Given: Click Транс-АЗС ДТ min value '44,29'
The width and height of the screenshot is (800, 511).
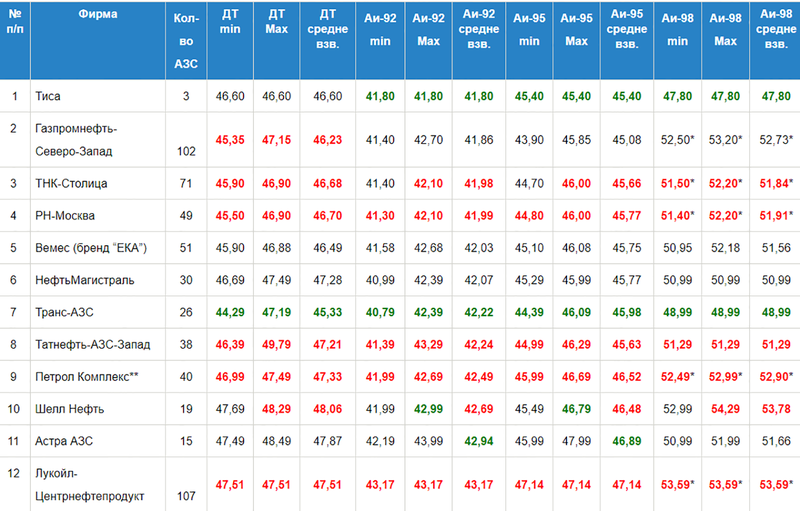Looking at the screenshot, I should 230,312.
